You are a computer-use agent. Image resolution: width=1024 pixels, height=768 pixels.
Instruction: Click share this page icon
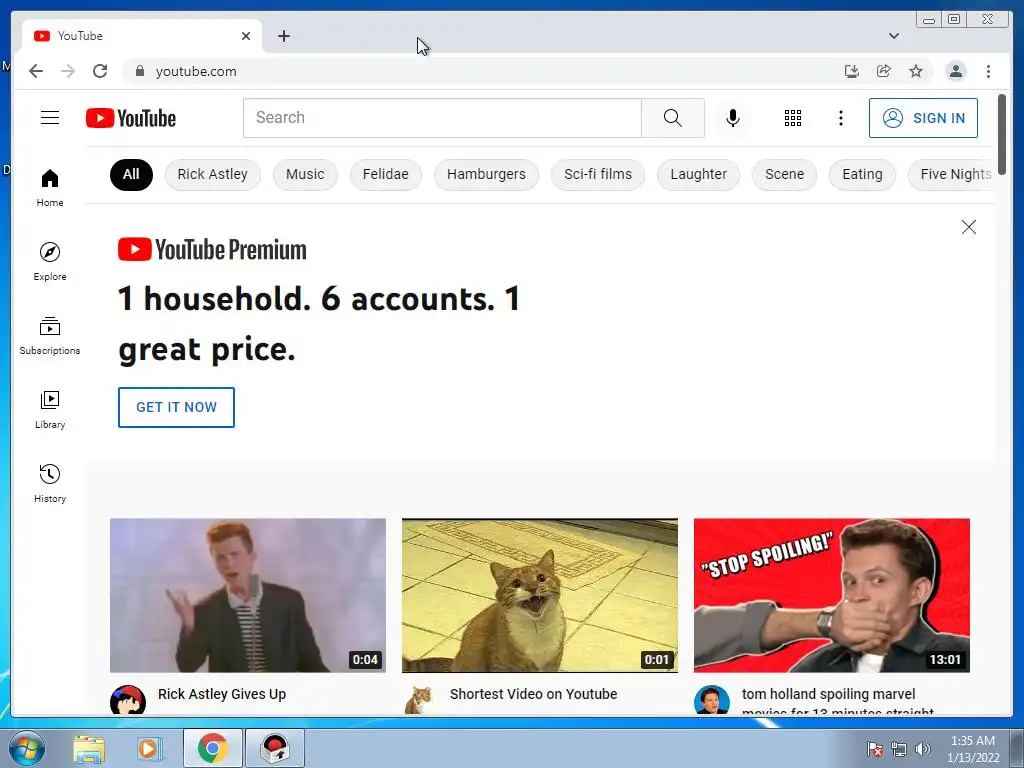(x=884, y=71)
